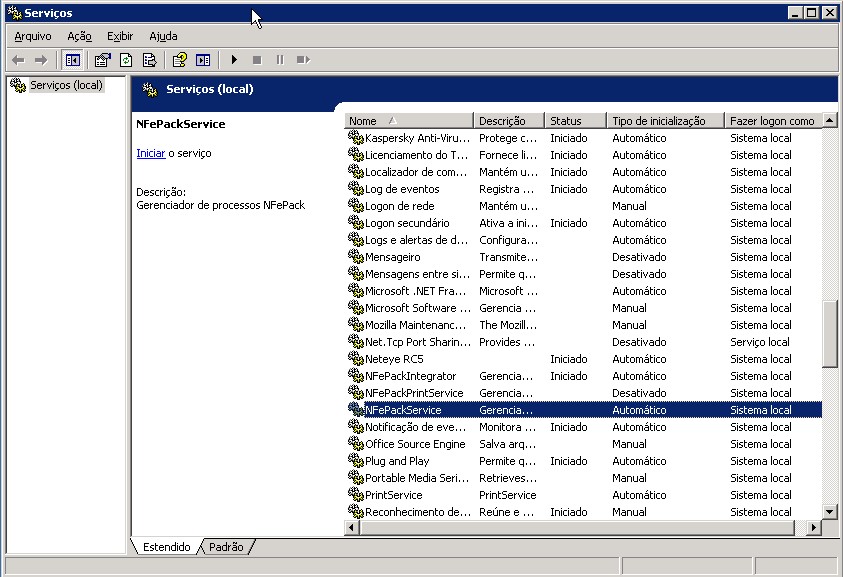The image size is (843, 577).
Task: Select Serviços (local) in the tree
Action: [66, 85]
